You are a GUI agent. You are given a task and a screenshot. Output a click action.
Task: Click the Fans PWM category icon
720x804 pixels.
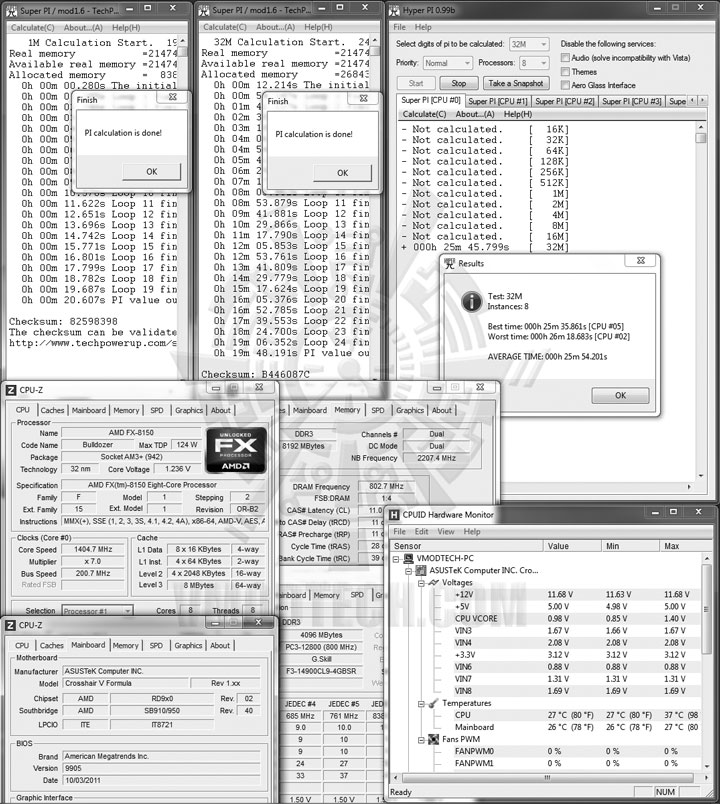[434, 739]
